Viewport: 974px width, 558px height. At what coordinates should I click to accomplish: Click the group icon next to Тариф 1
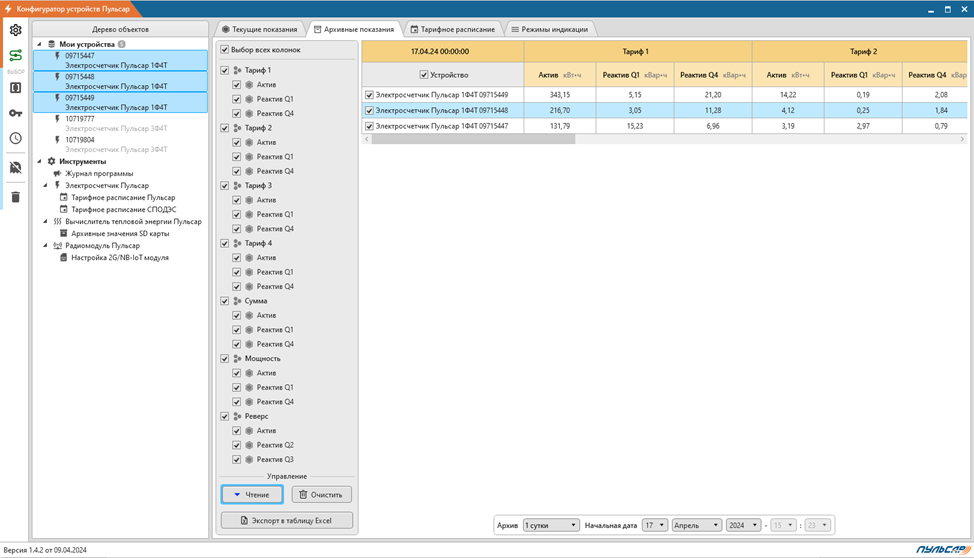tap(237, 70)
